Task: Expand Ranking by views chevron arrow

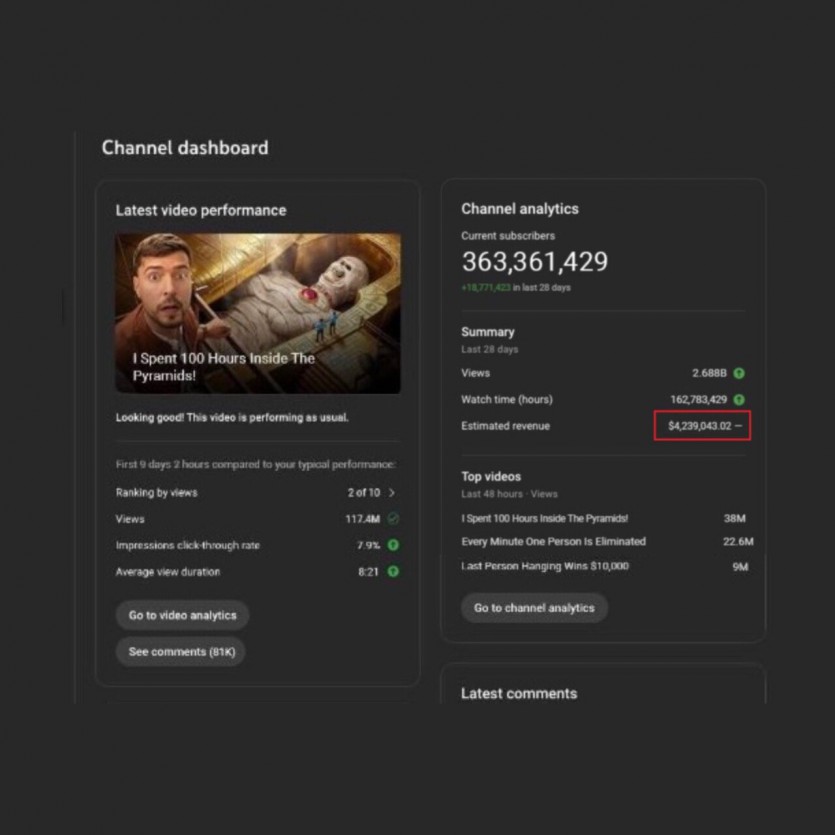Action: click(x=392, y=493)
